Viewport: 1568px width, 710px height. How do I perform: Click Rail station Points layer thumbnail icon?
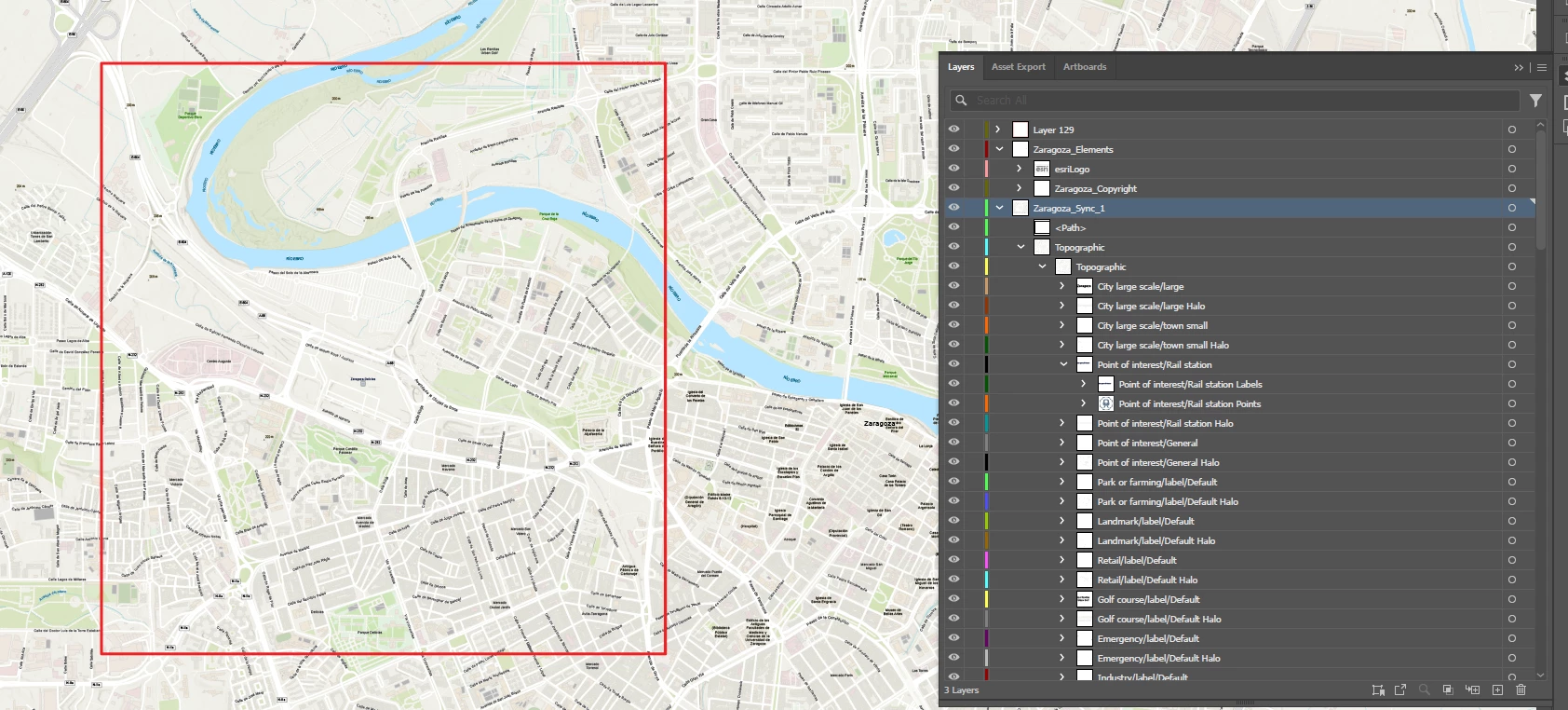tap(1106, 403)
